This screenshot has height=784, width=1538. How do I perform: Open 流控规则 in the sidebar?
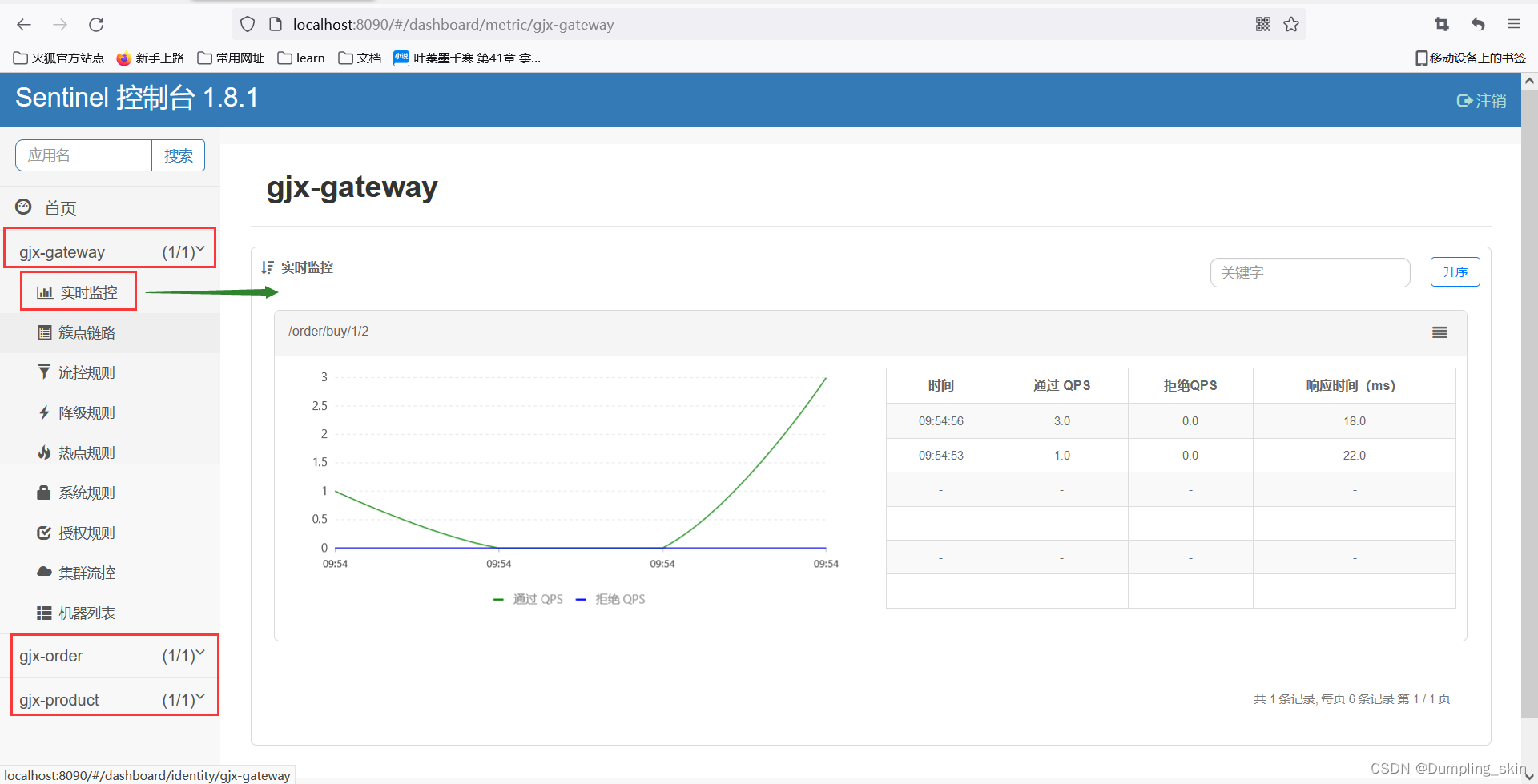tap(87, 372)
